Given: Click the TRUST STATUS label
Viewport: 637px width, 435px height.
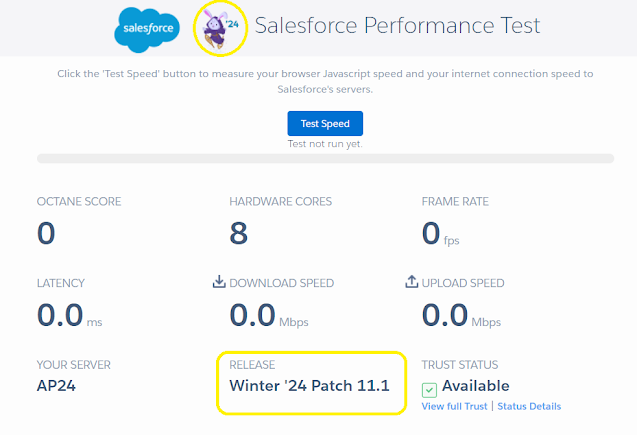Looking at the screenshot, I should pyautogui.click(x=459, y=365).
